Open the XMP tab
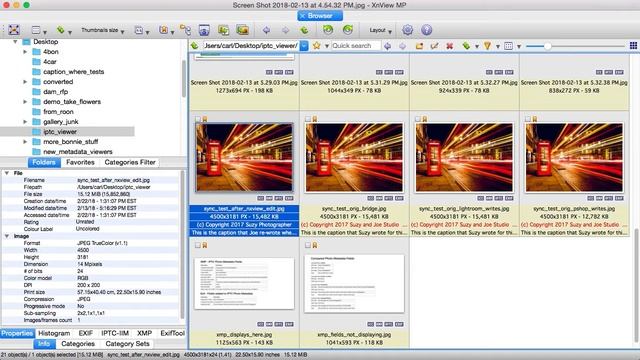 (x=144, y=333)
